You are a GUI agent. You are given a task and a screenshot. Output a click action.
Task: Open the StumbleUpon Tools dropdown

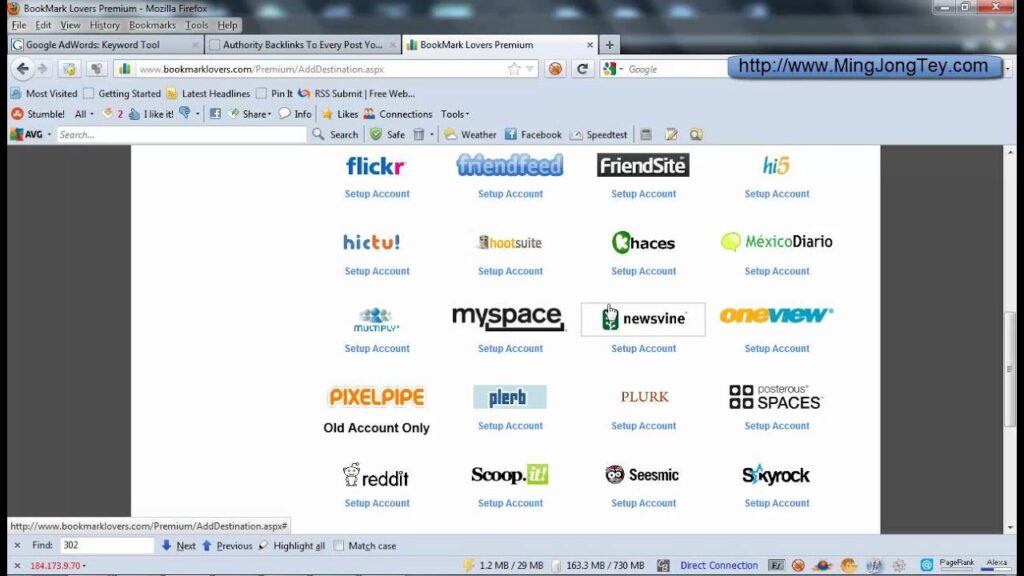coord(455,114)
